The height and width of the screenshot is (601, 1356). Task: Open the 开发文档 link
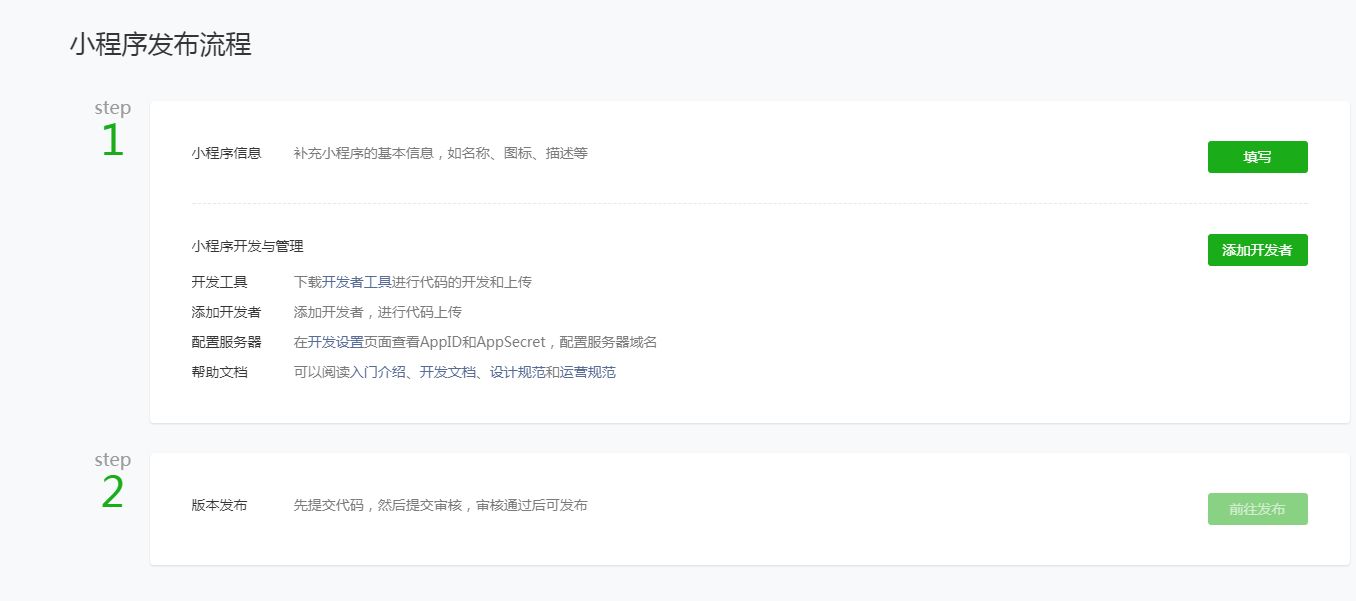(448, 372)
